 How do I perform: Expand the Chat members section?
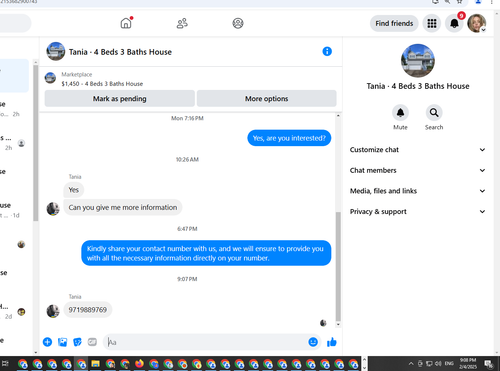pyautogui.click(x=418, y=170)
